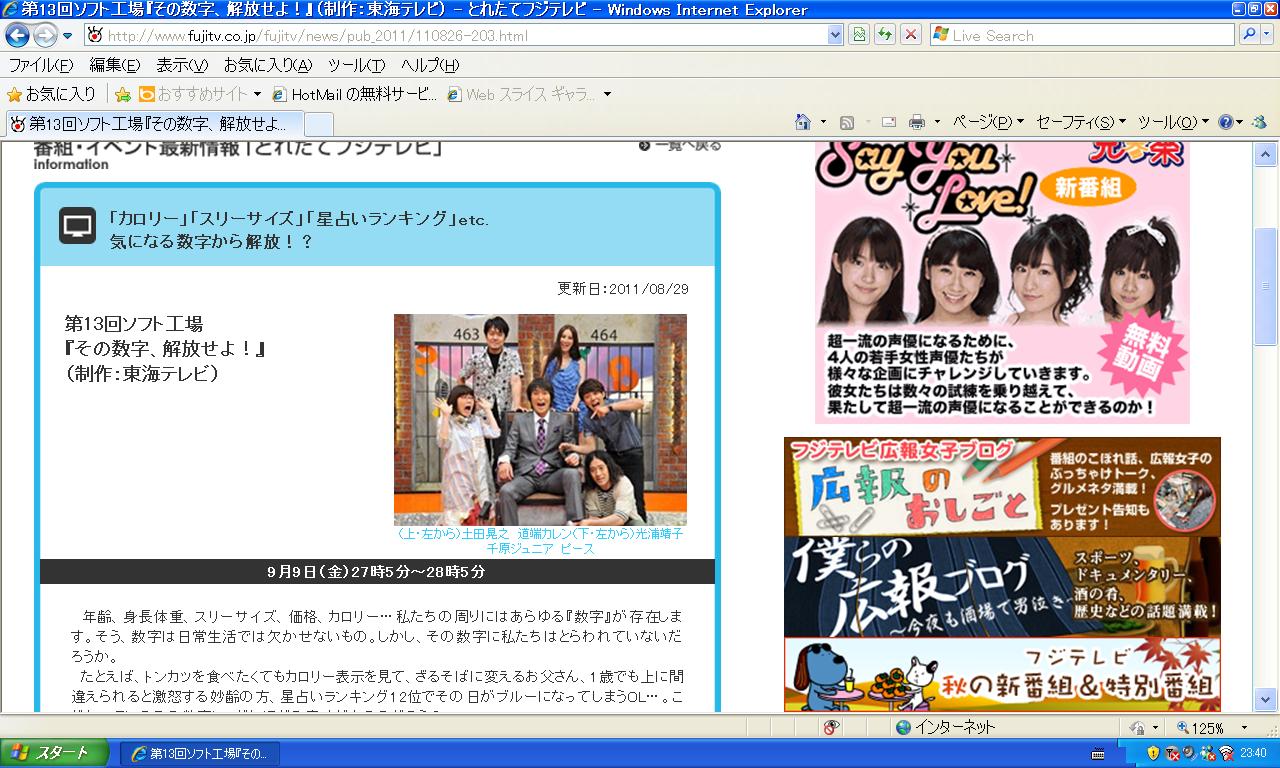Click the wireless network tray icon
The image size is (1280, 768).
pyautogui.click(x=1225, y=753)
